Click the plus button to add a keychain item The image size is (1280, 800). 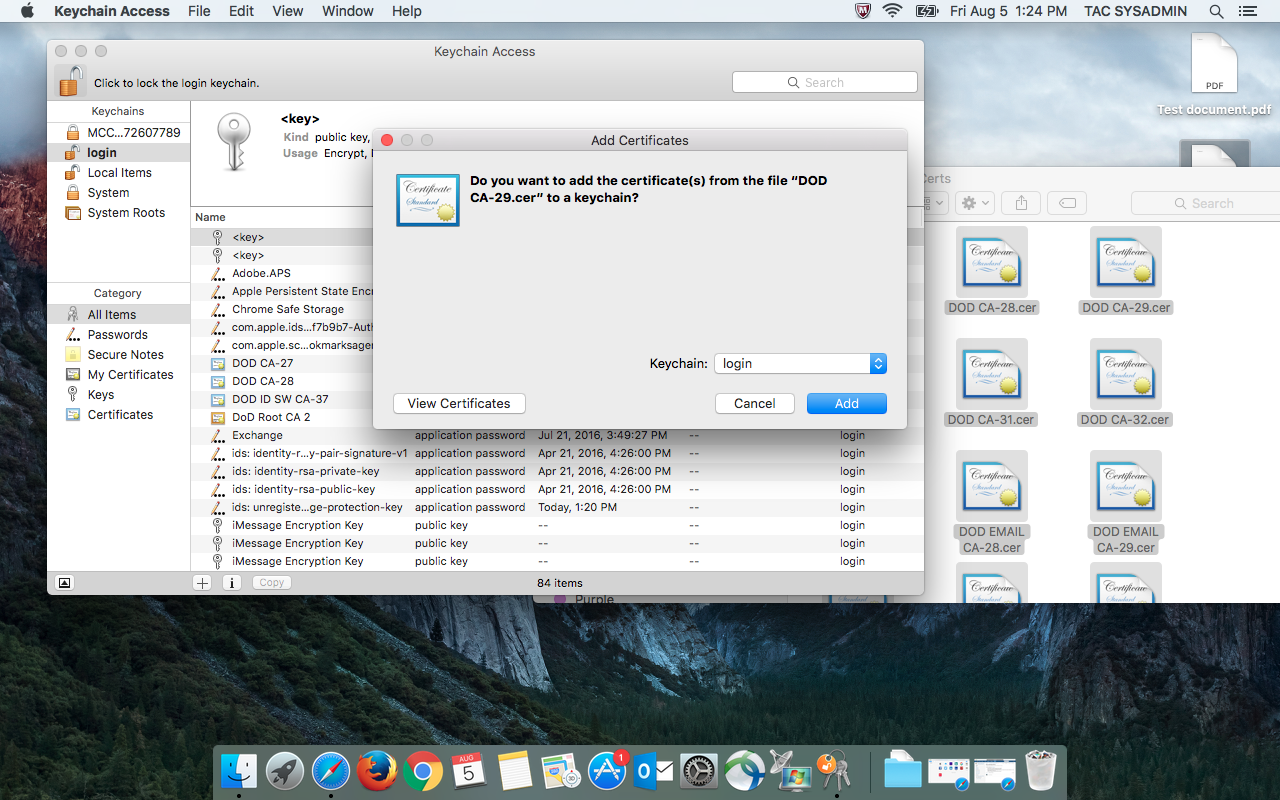[x=202, y=583]
